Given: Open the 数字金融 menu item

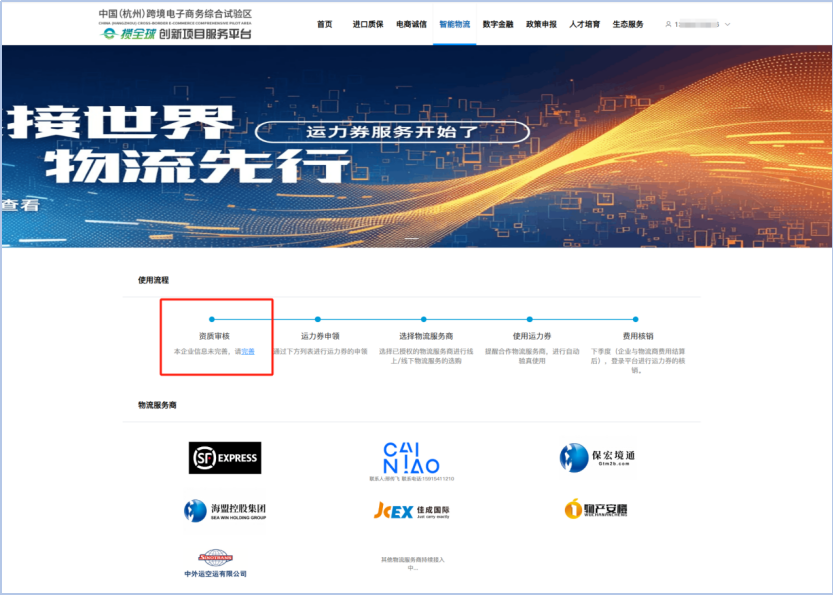Looking at the screenshot, I should click(497, 24).
